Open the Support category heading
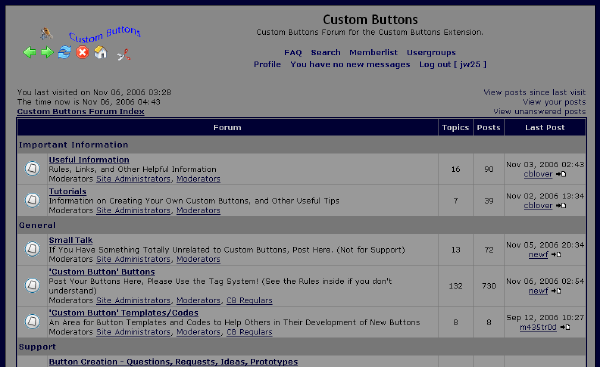Viewport: 600px width, 367px height. [38, 347]
